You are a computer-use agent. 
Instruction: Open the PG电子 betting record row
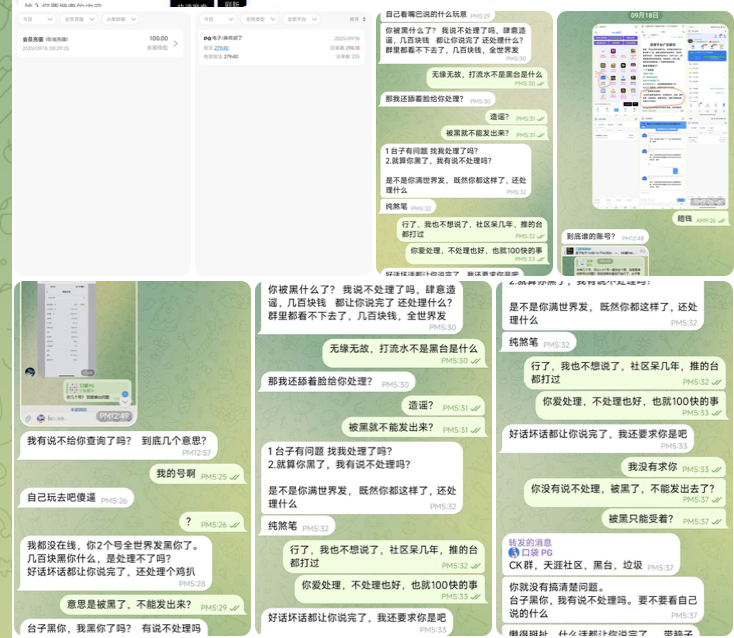pyautogui.click(x=281, y=45)
